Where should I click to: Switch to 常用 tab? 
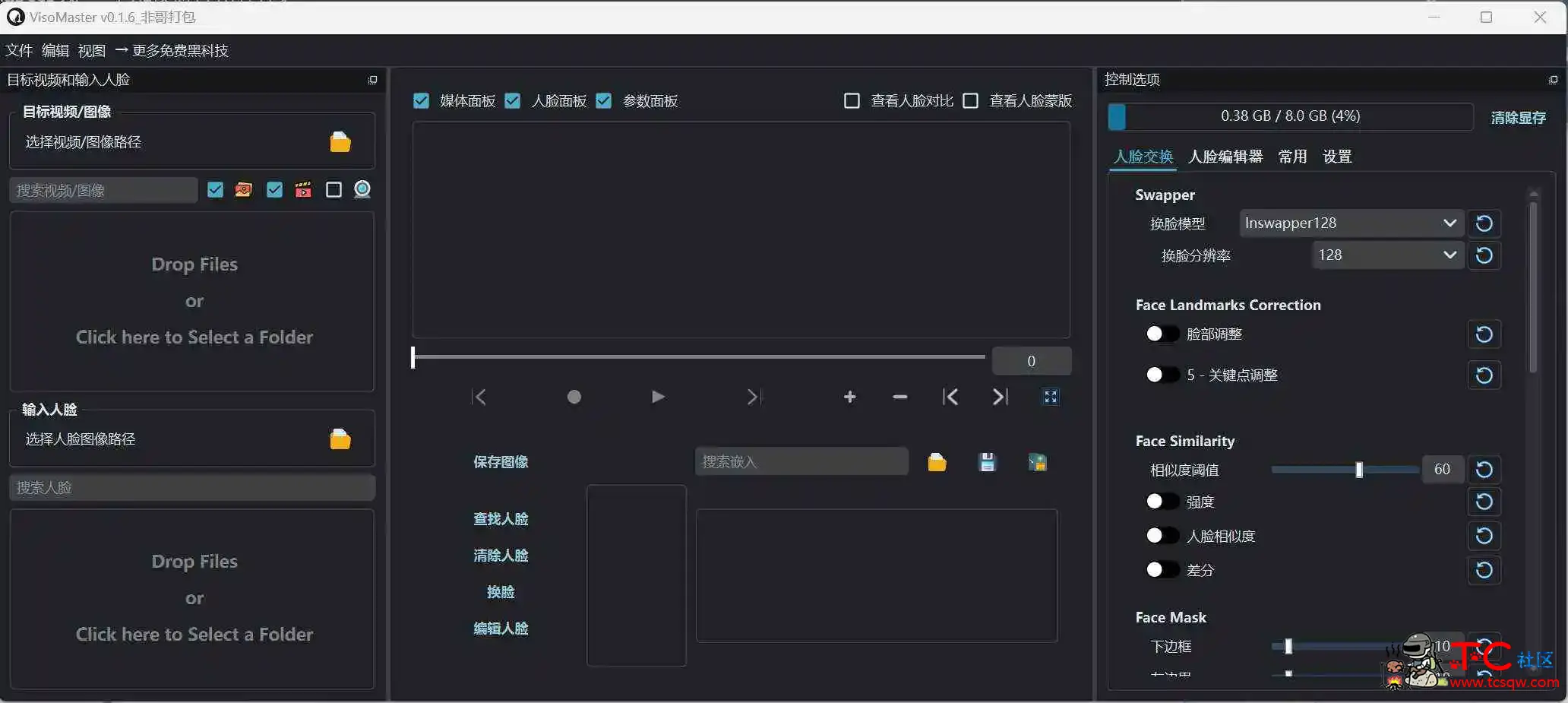point(1292,157)
